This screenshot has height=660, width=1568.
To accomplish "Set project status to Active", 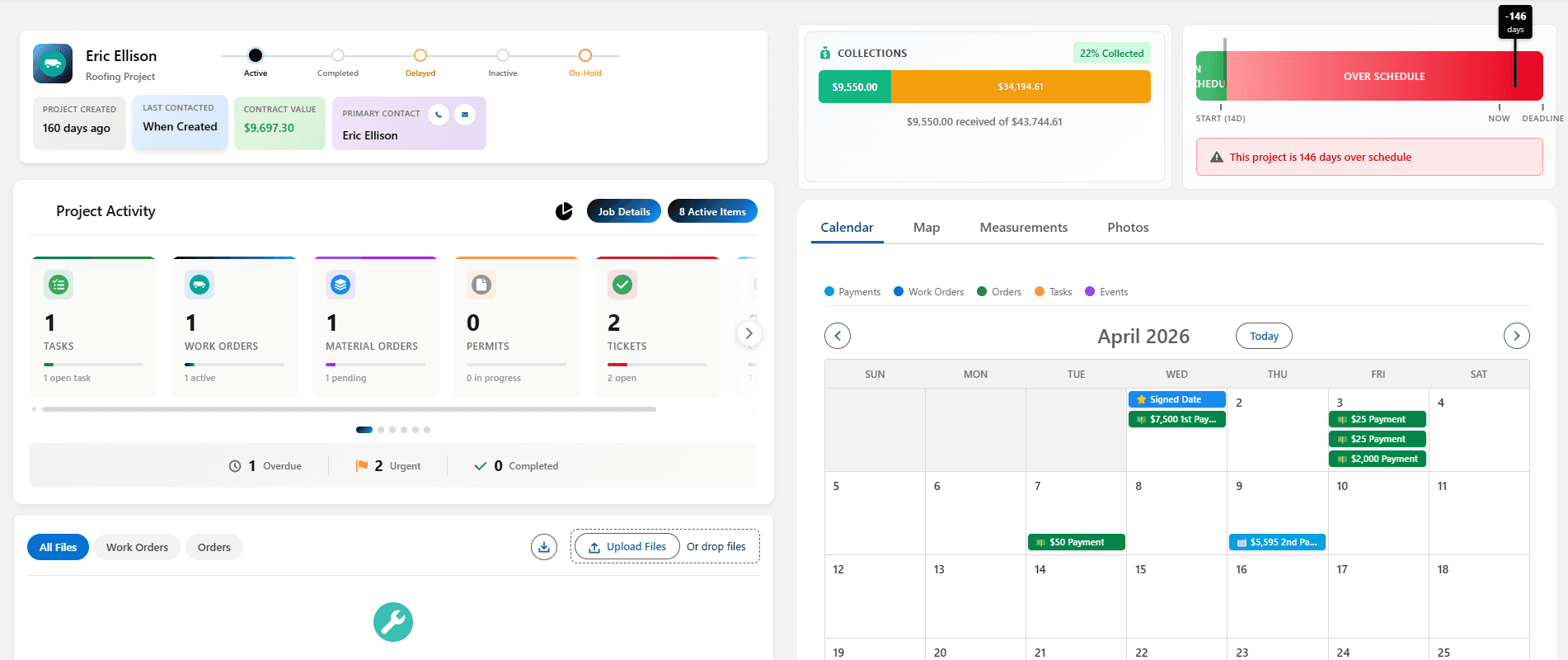I will [256, 55].
